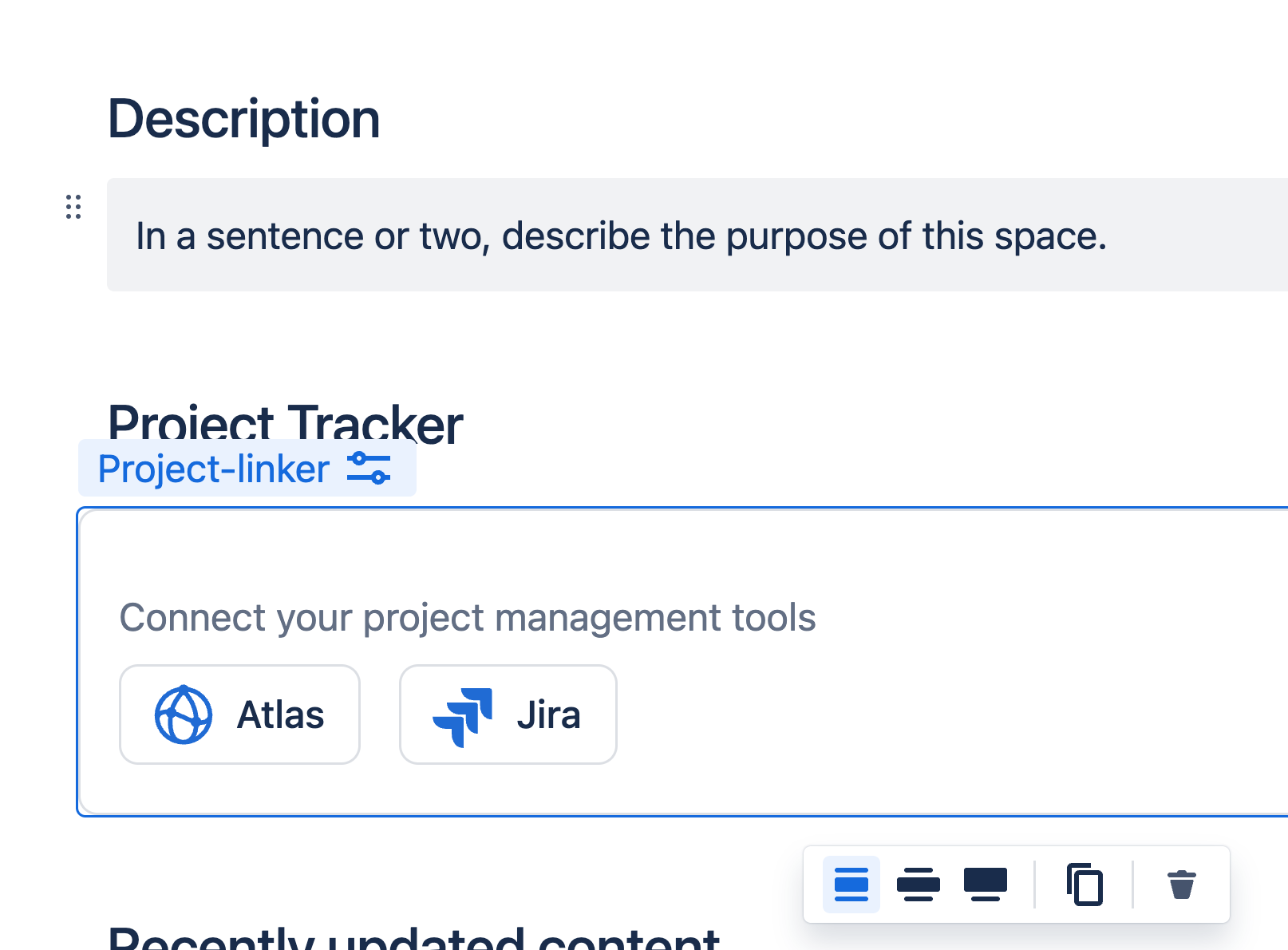Screen dimensions: 1288x950
Task: Delete the macro using the trash icon
Action: 1180,884
